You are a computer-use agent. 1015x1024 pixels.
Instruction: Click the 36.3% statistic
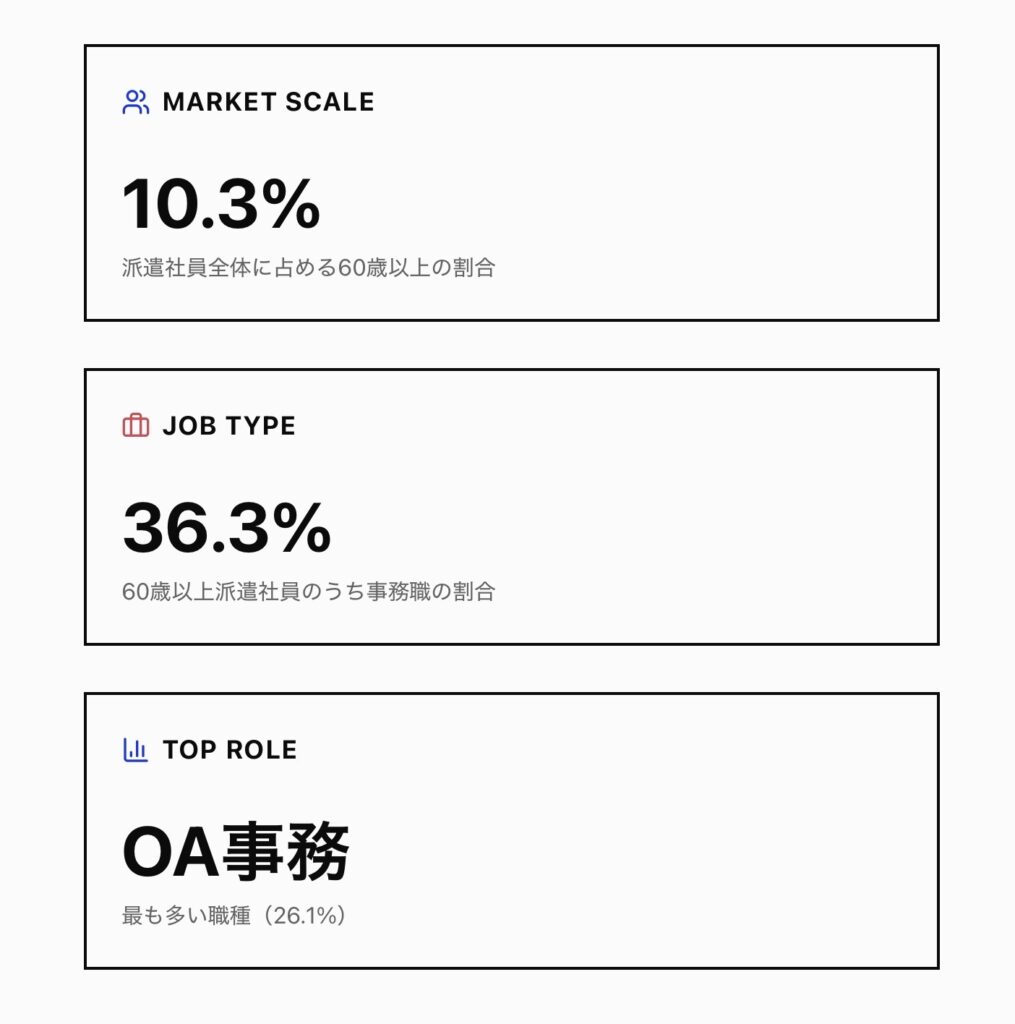click(x=226, y=529)
